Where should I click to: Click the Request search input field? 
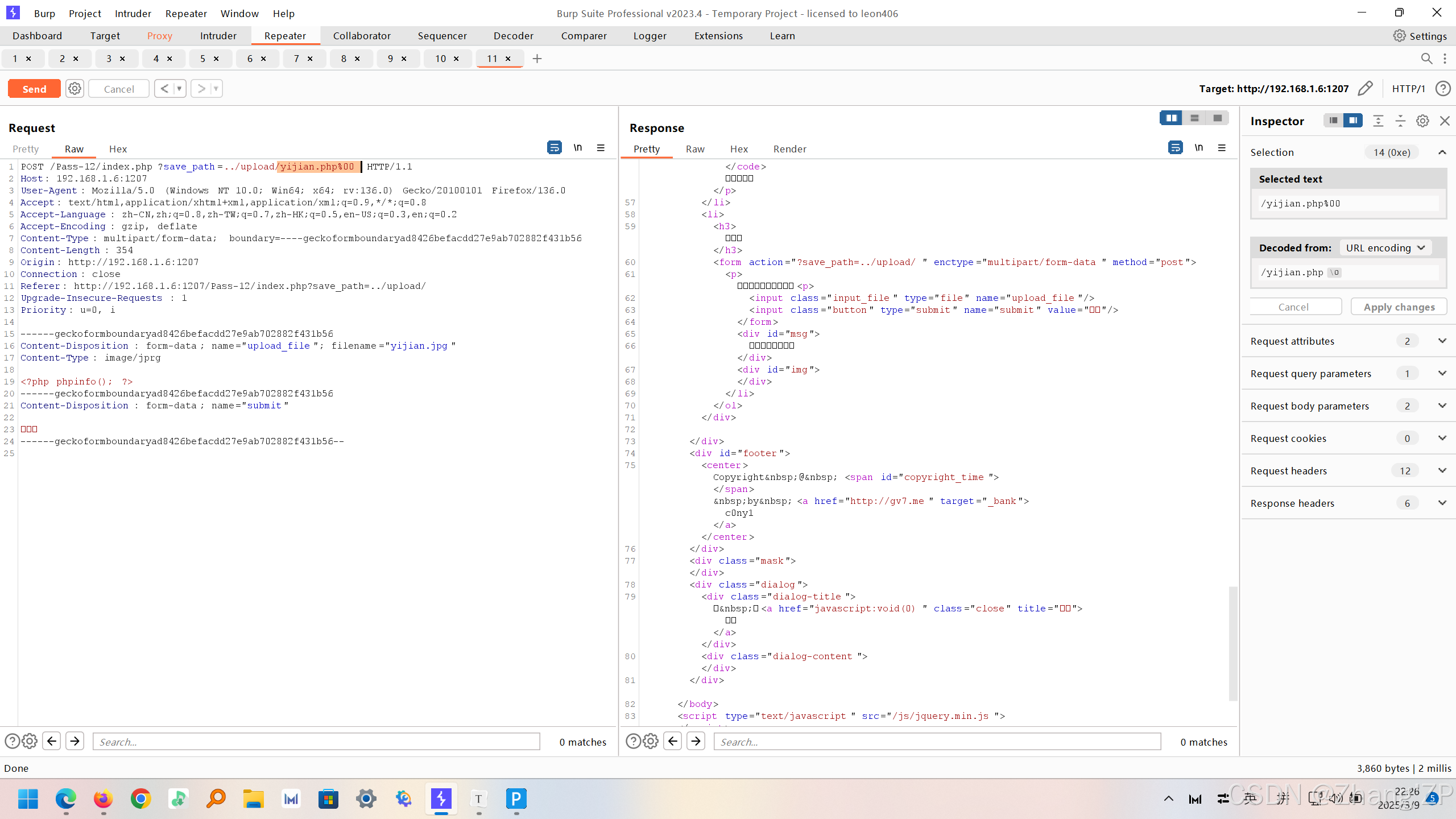(316, 742)
